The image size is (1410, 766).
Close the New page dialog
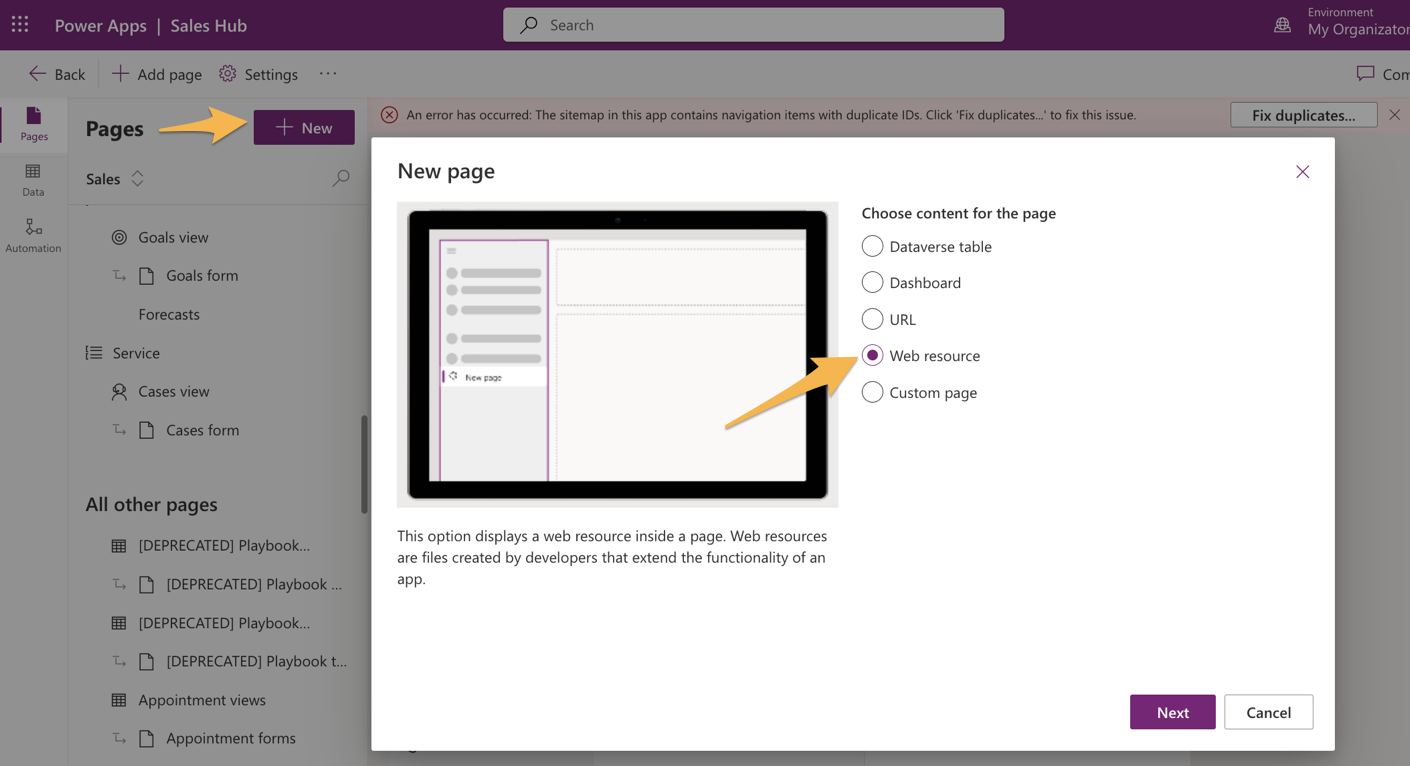click(1302, 172)
